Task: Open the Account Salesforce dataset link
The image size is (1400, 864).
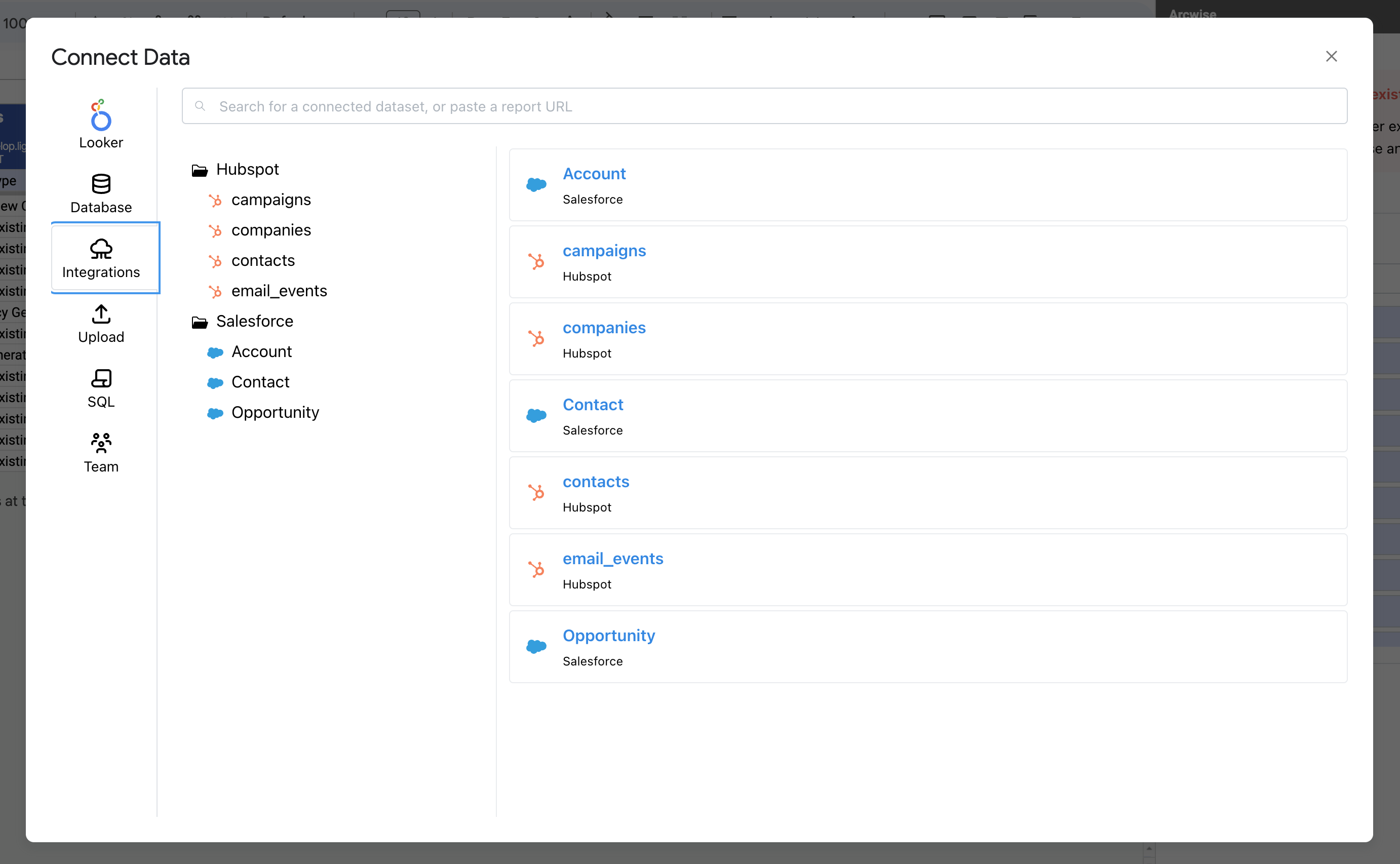Action: [594, 174]
